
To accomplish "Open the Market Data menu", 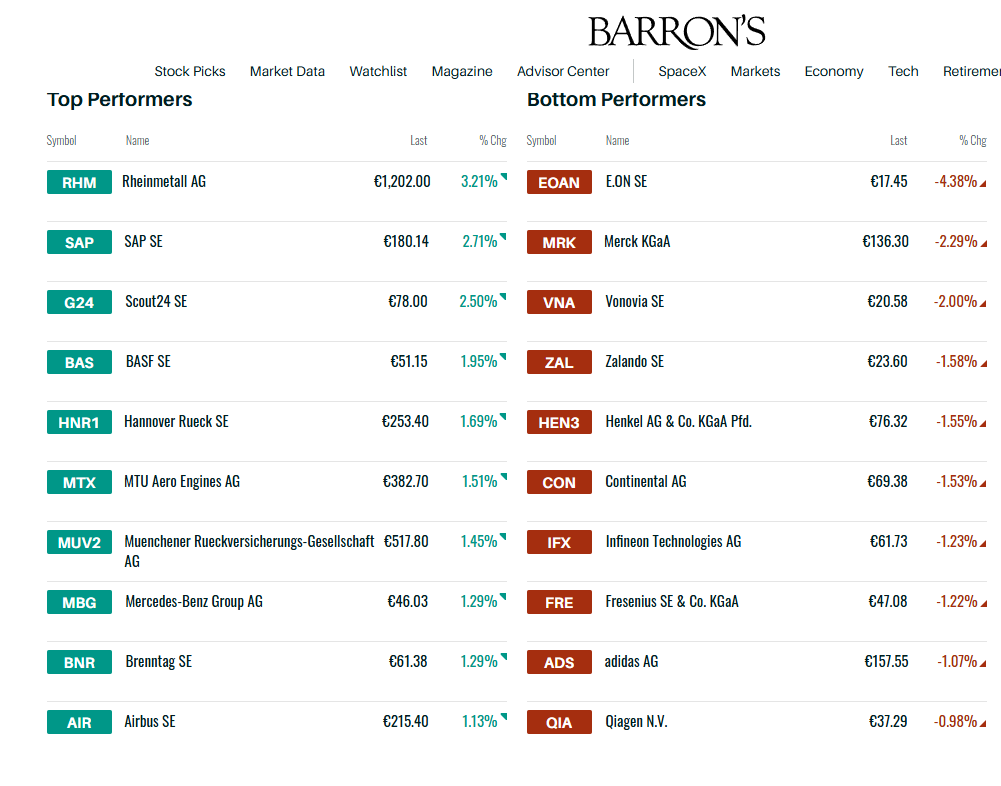I will pos(287,72).
